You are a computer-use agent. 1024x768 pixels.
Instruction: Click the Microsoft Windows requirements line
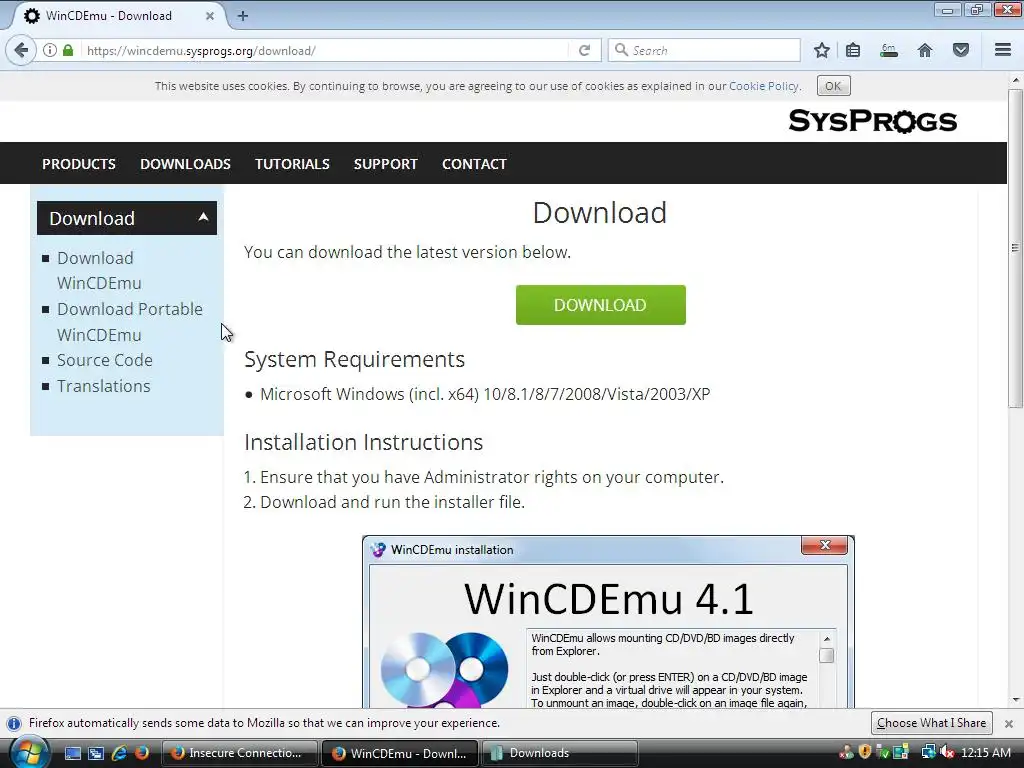(x=485, y=394)
